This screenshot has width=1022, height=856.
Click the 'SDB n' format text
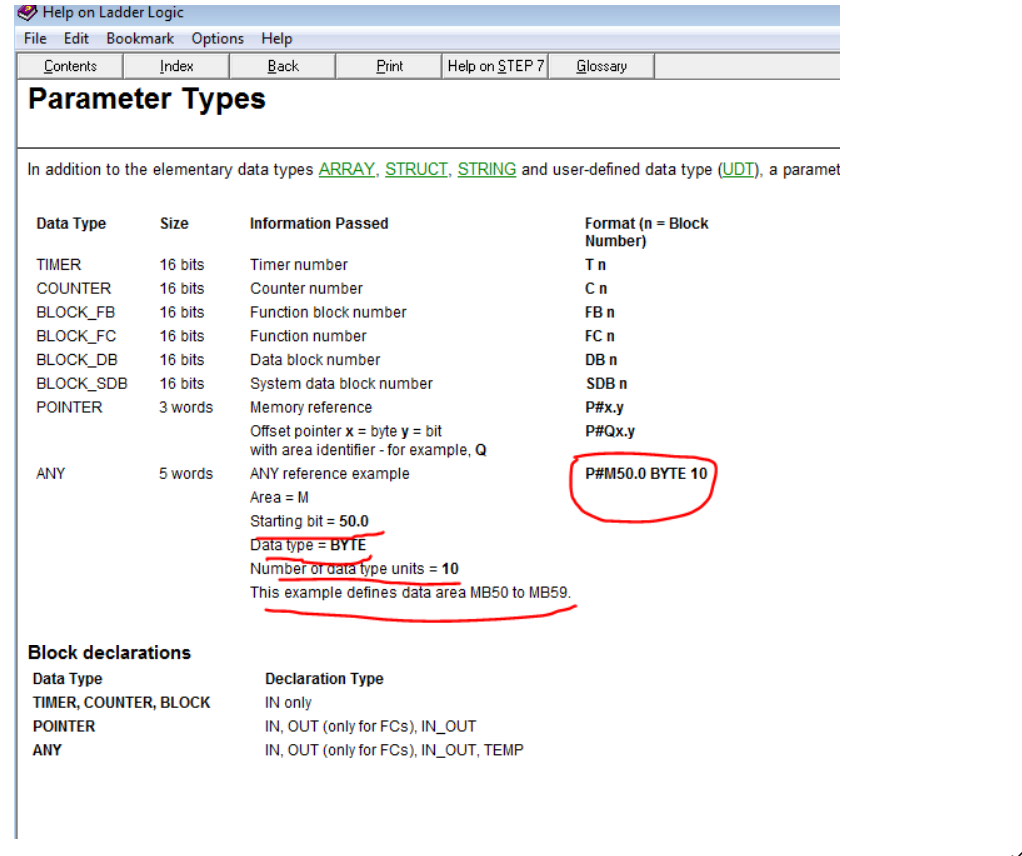tap(606, 383)
